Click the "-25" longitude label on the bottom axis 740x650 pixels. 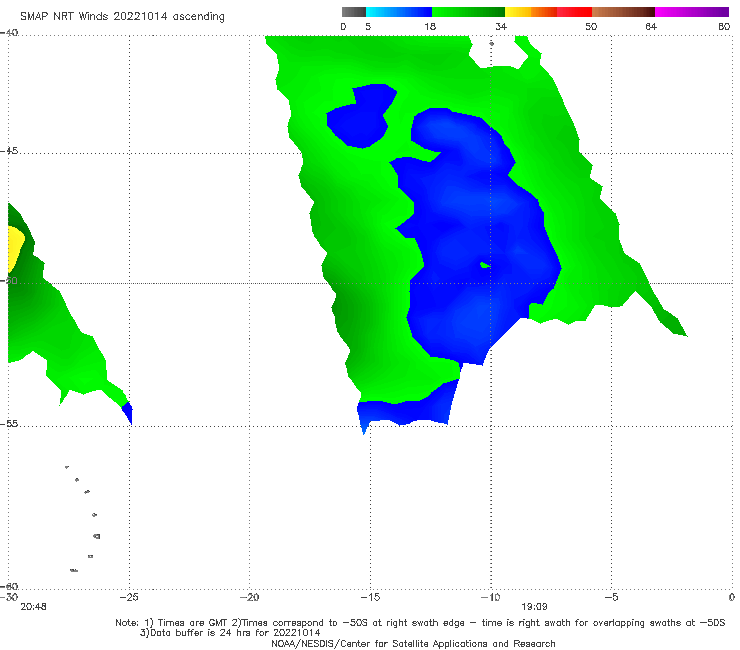[129, 597]
